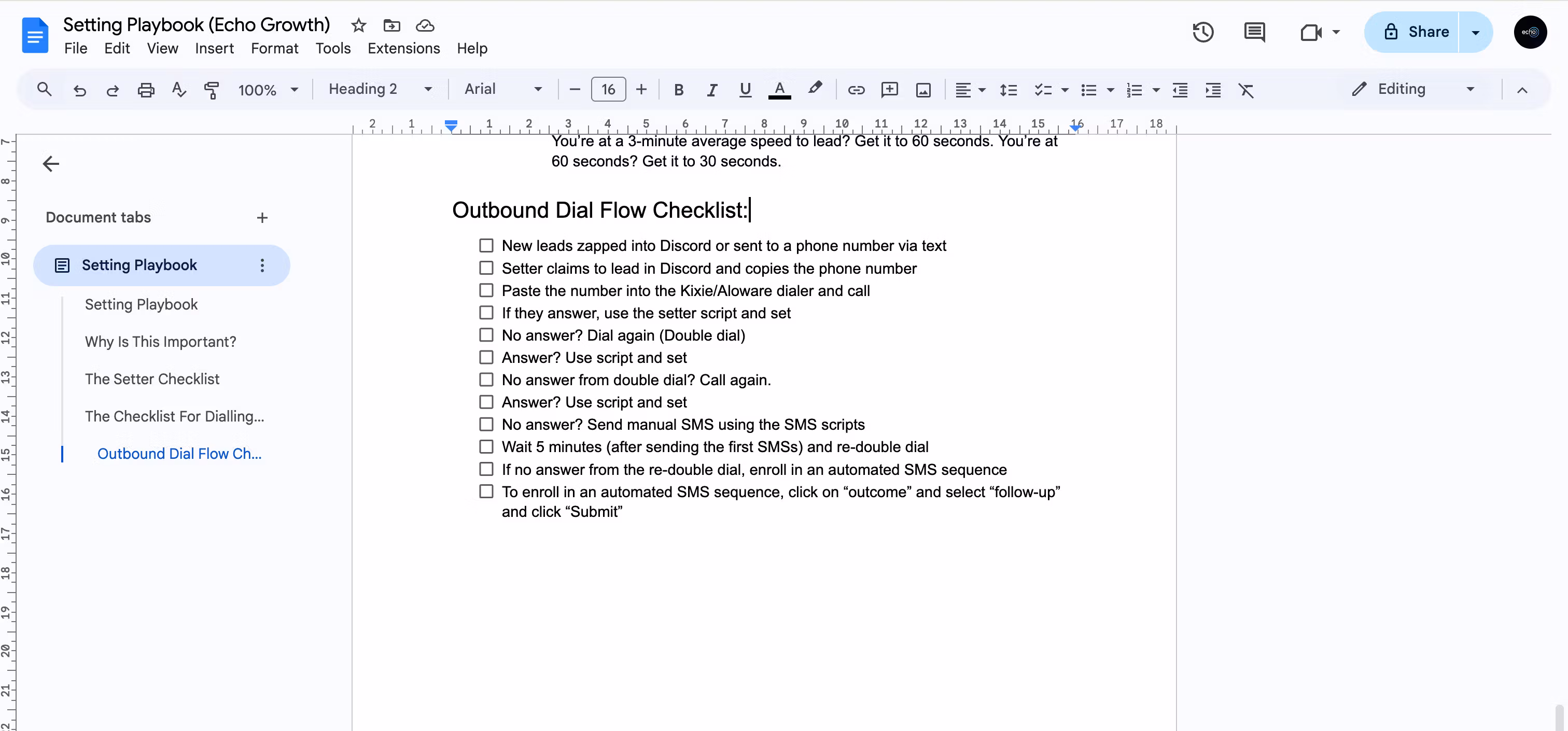
Task: Open the Heading 2 style dropdown
Action: click(380, 90)
